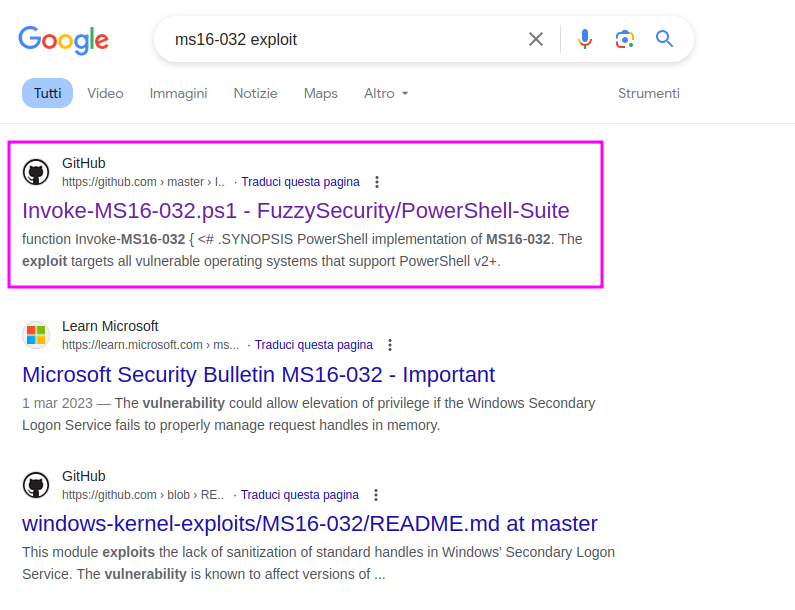This screenshot has height=610, width=795.
Task: Open three-dot menu for first GitHub result
Action: [x=377, y=182]
